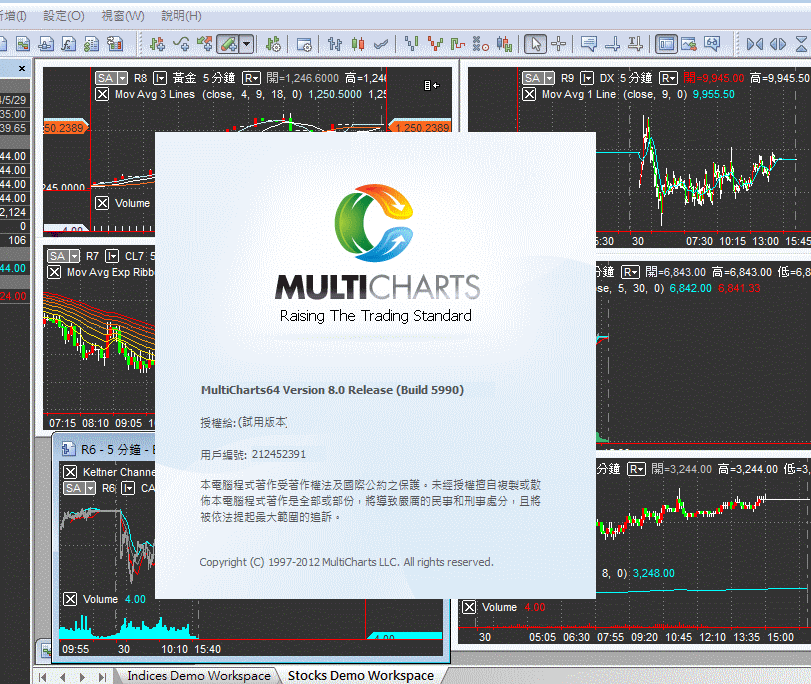Click the Insert Instrument toolbar icon
The image size is (811, 684).
click(157, 44)
